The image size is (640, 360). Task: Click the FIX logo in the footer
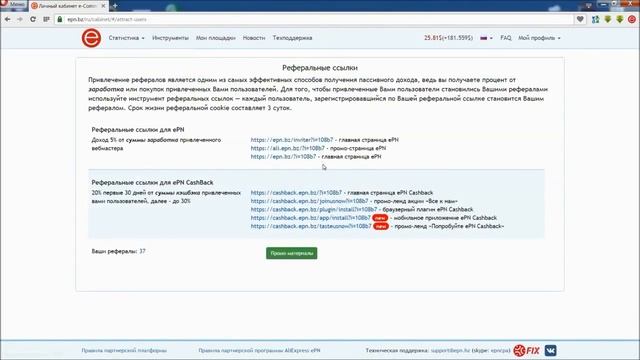(526, 350)
